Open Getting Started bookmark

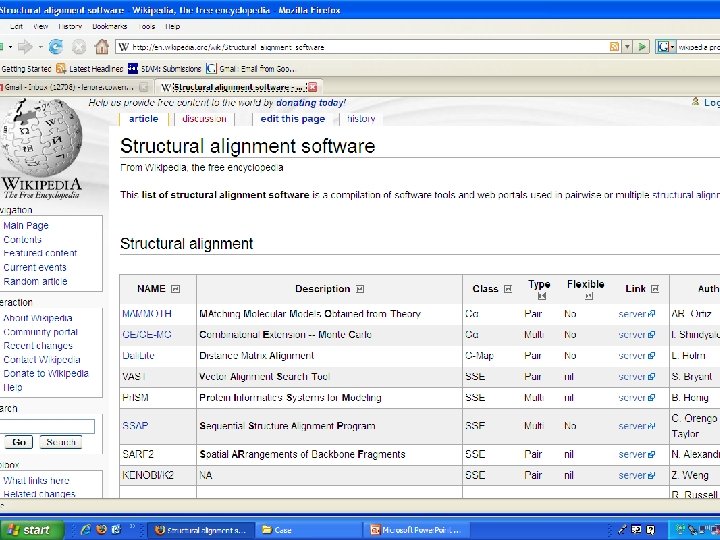(26, 69)
